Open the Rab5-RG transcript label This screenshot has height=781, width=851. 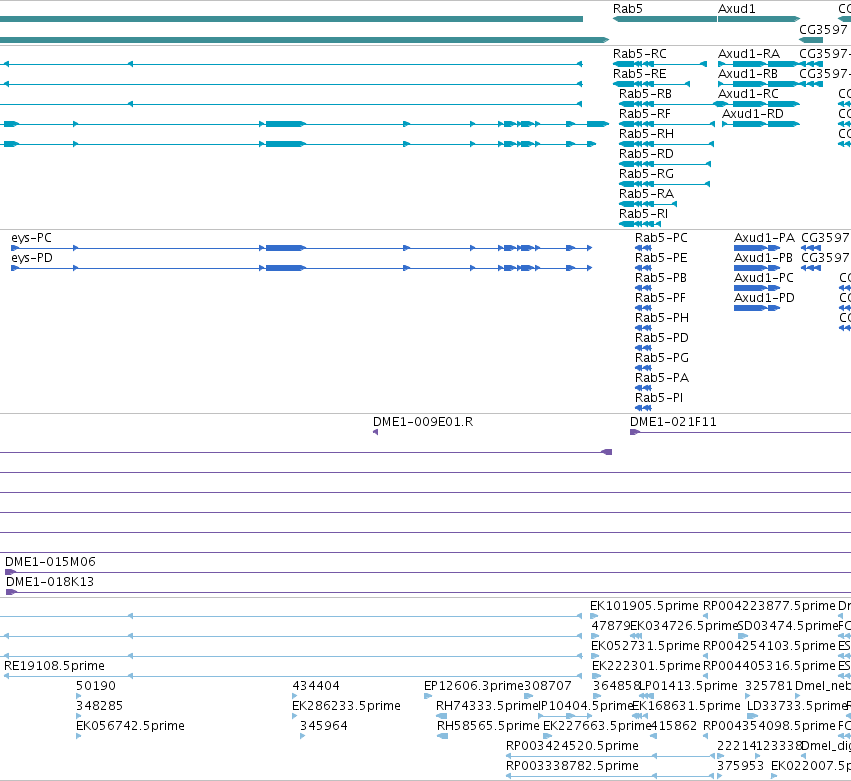(646, 174)
